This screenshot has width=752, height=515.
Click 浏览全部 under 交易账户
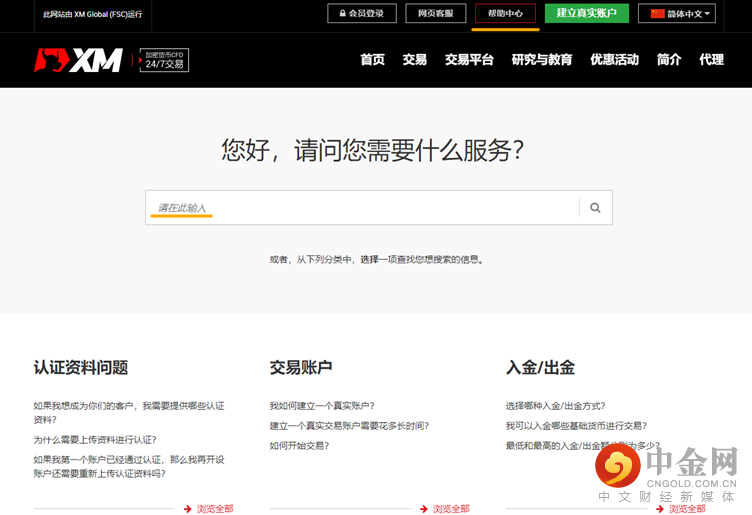click(451, 509)
